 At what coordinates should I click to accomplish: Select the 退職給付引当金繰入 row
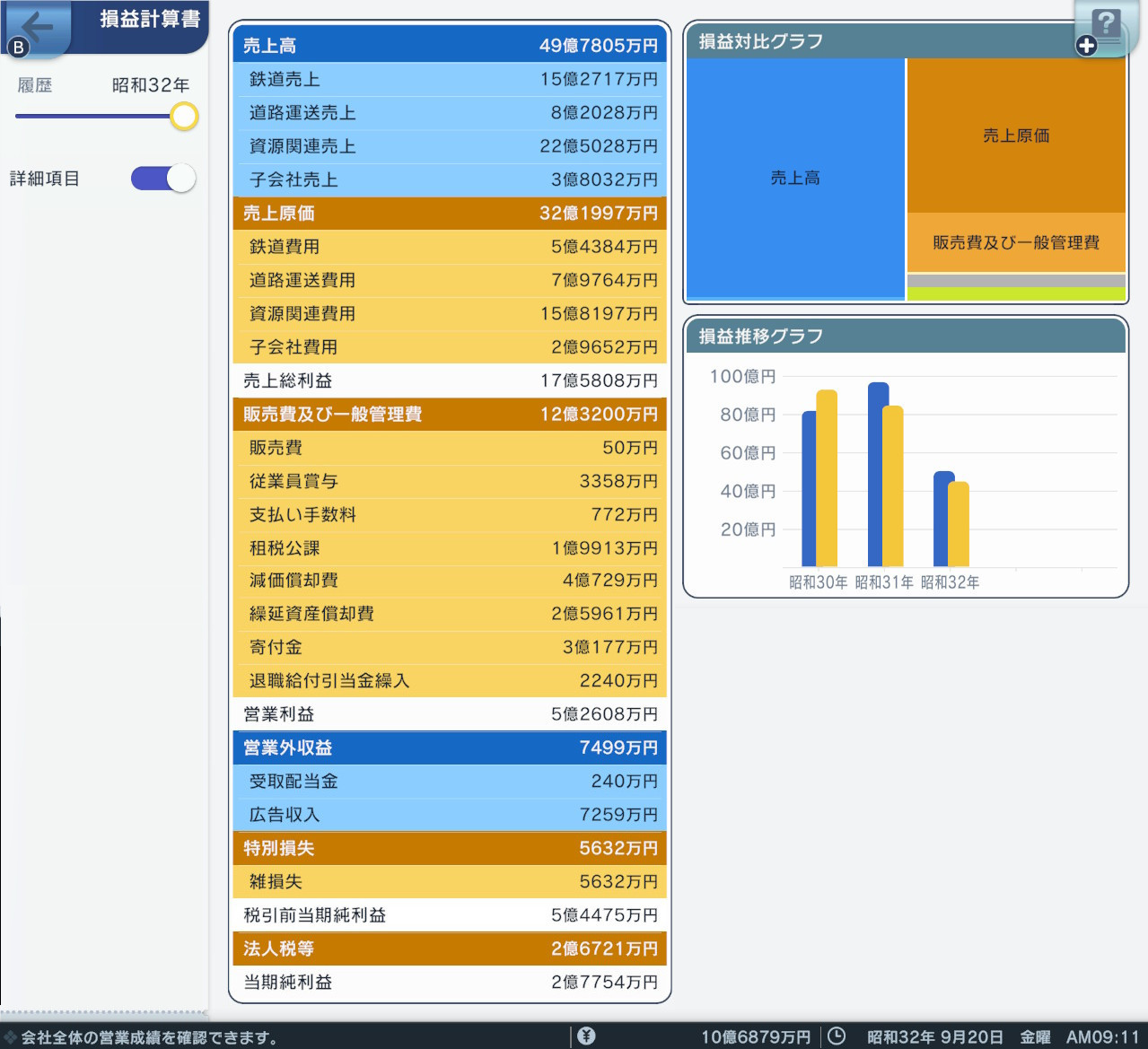click(450, 681)
